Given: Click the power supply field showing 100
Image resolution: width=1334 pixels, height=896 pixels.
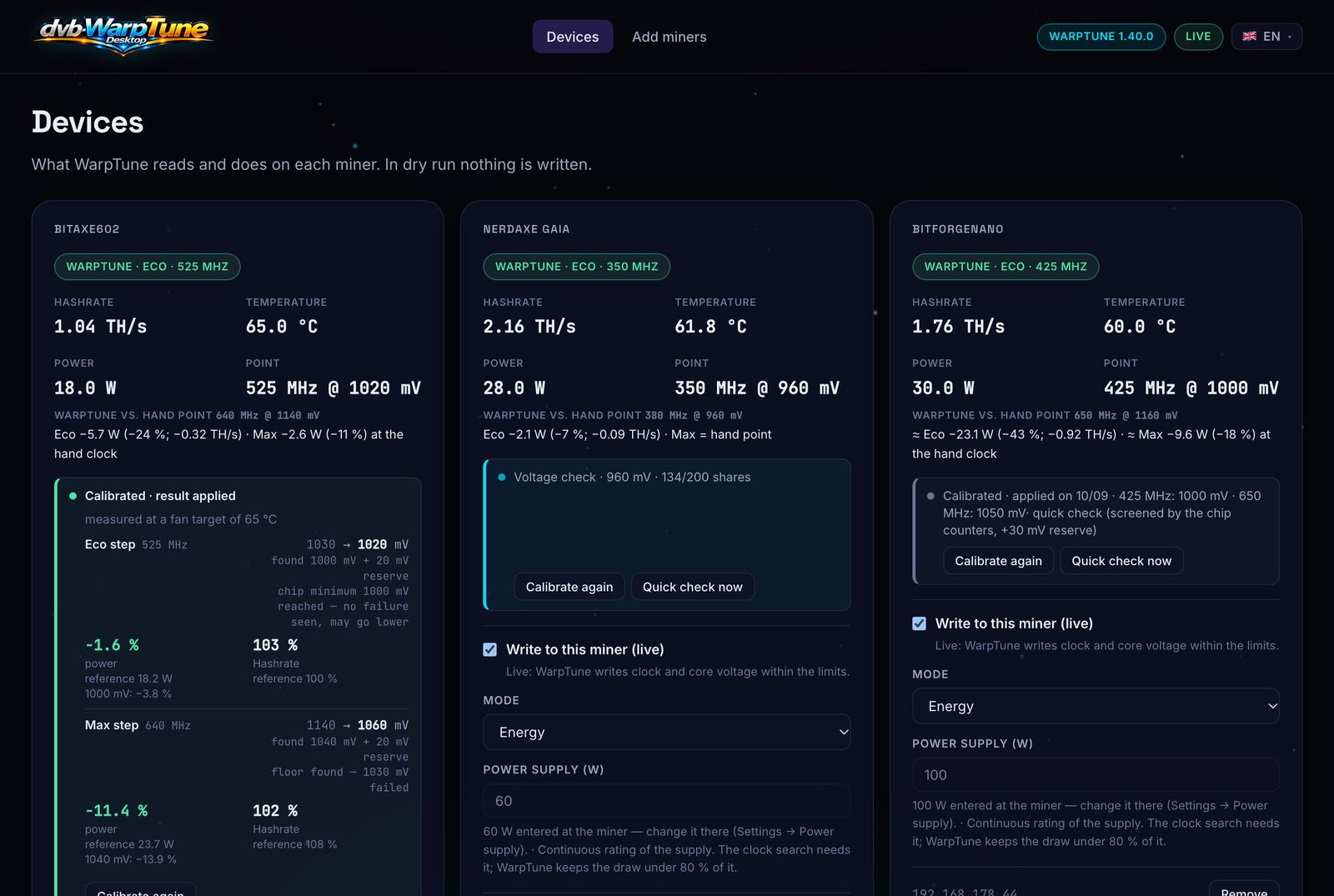Looking at the screenshot, I should point(1096,775).
